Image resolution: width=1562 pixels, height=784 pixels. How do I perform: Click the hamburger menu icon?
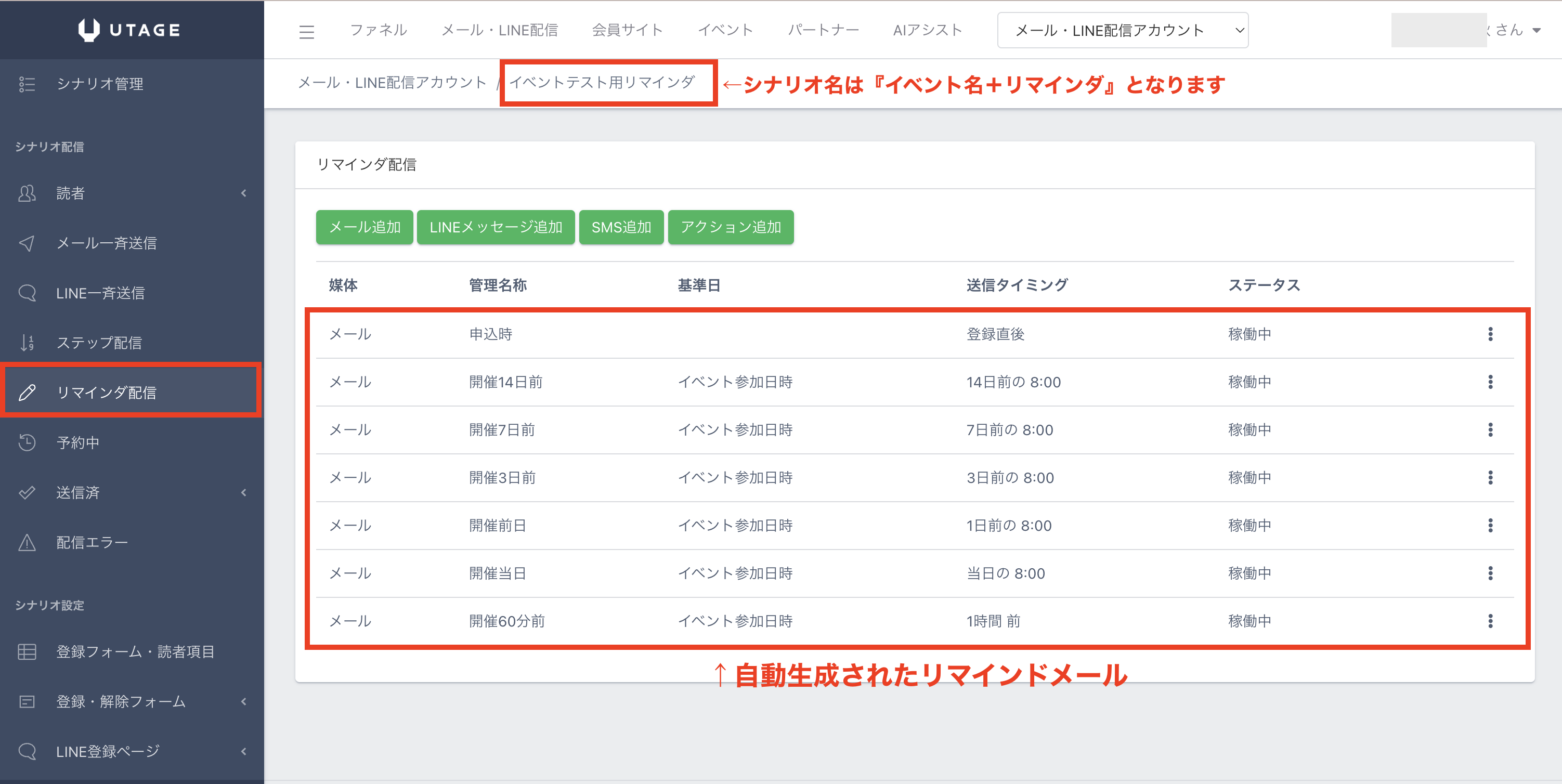(x=306, y=32)
